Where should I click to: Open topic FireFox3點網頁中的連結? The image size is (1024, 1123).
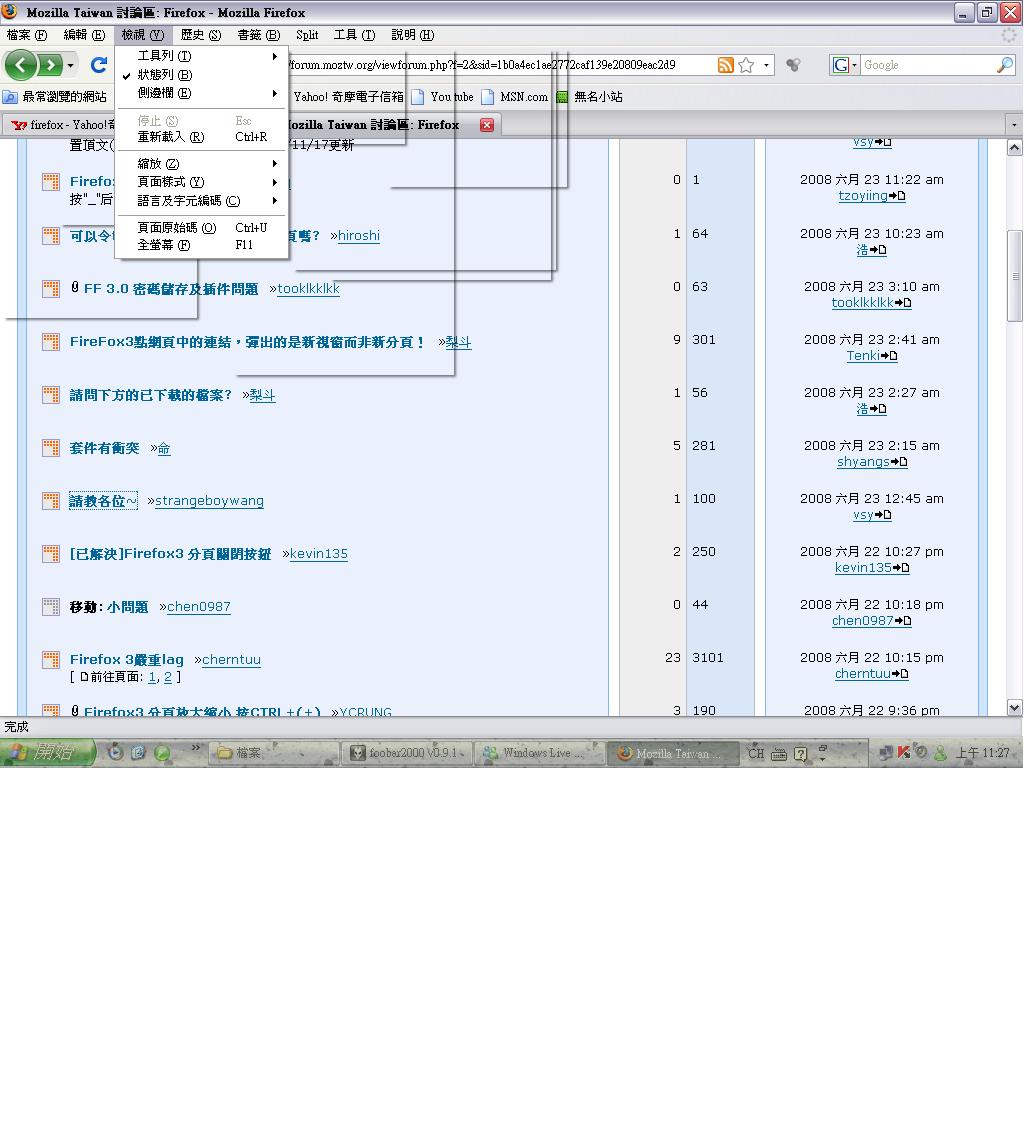pyautogui.click(x=246, y=342)
